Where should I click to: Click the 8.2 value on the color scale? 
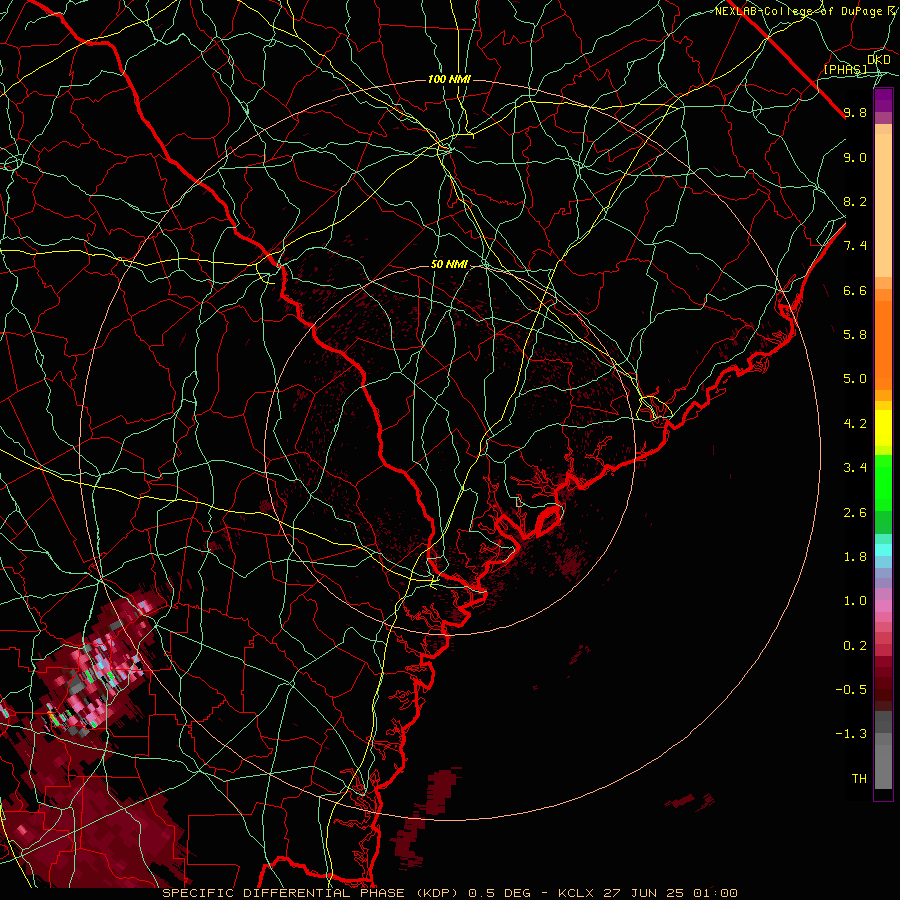(x=855, y=201)
